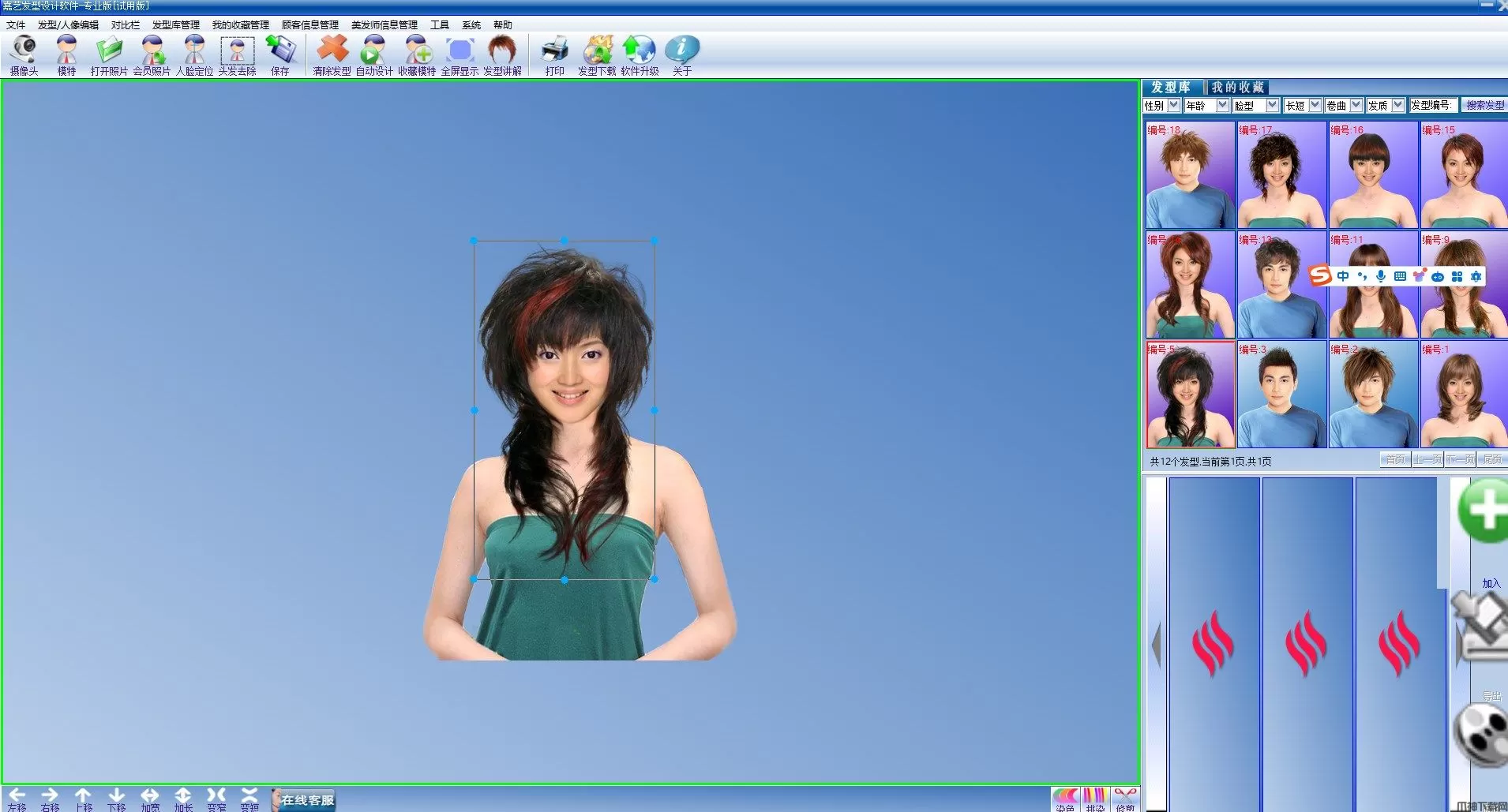Click the 在线客服 online support button

[x=306, y=800]
